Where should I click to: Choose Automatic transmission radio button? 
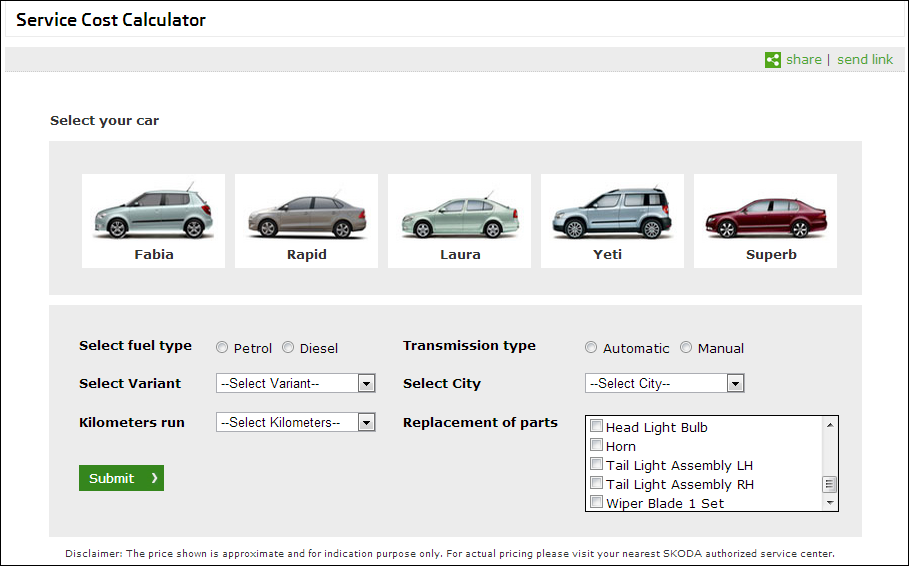591,347
